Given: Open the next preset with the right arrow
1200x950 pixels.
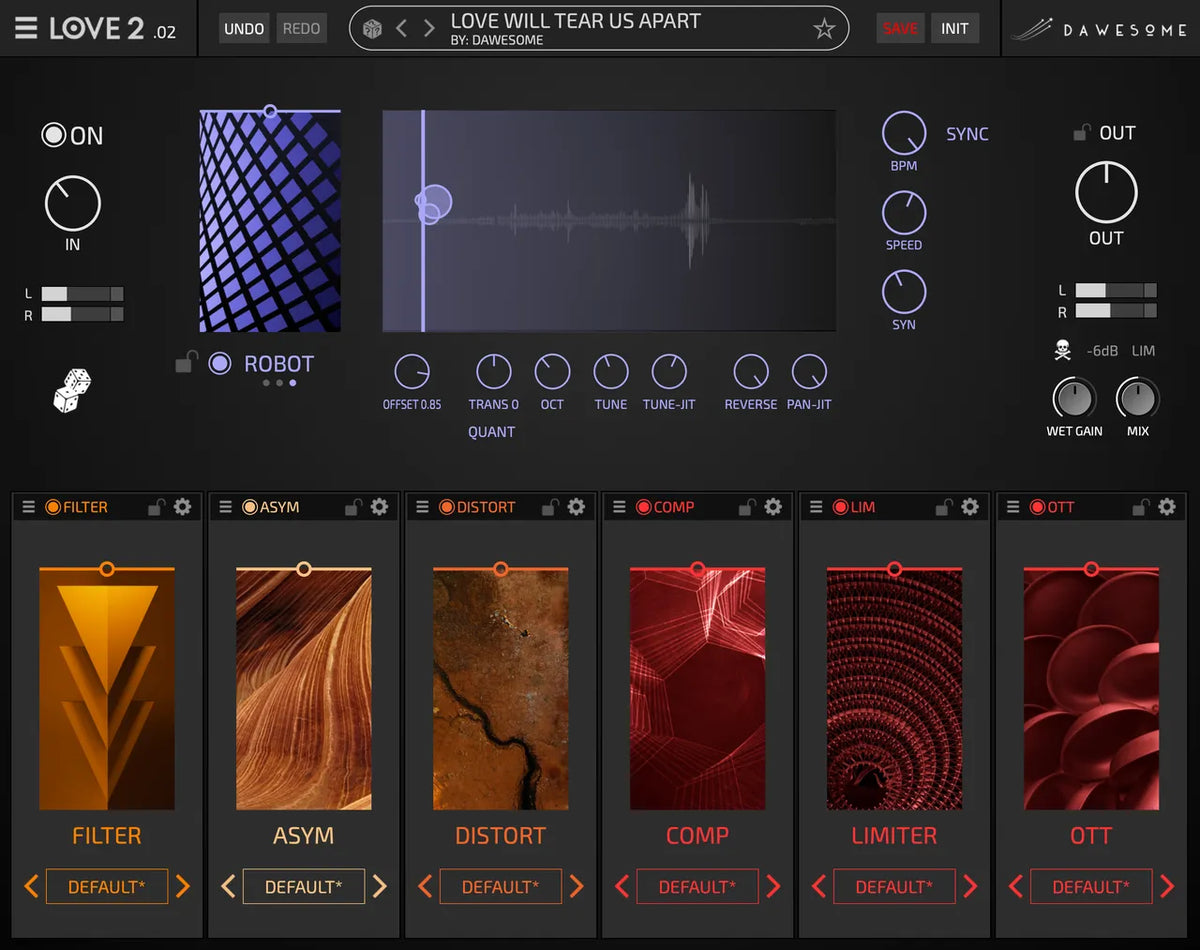Looking at the screenshot, I should (431, 28).
